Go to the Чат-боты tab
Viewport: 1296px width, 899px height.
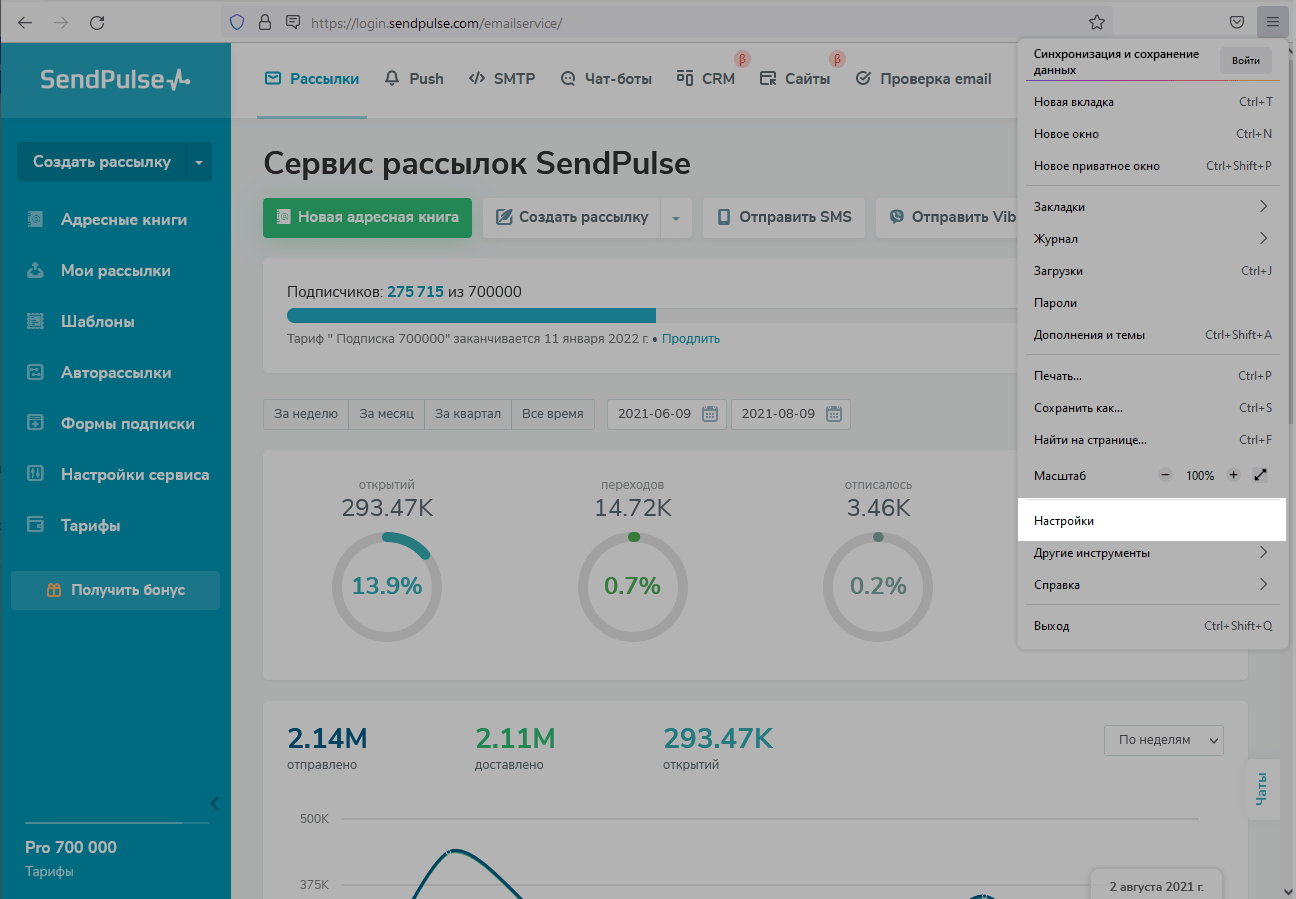click(606, 78)
